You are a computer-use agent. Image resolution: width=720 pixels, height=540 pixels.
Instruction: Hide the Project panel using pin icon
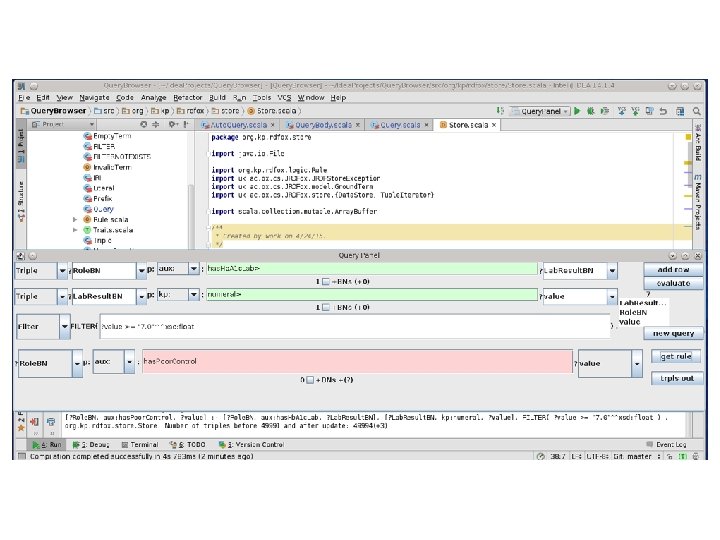(x=186, y=124)
